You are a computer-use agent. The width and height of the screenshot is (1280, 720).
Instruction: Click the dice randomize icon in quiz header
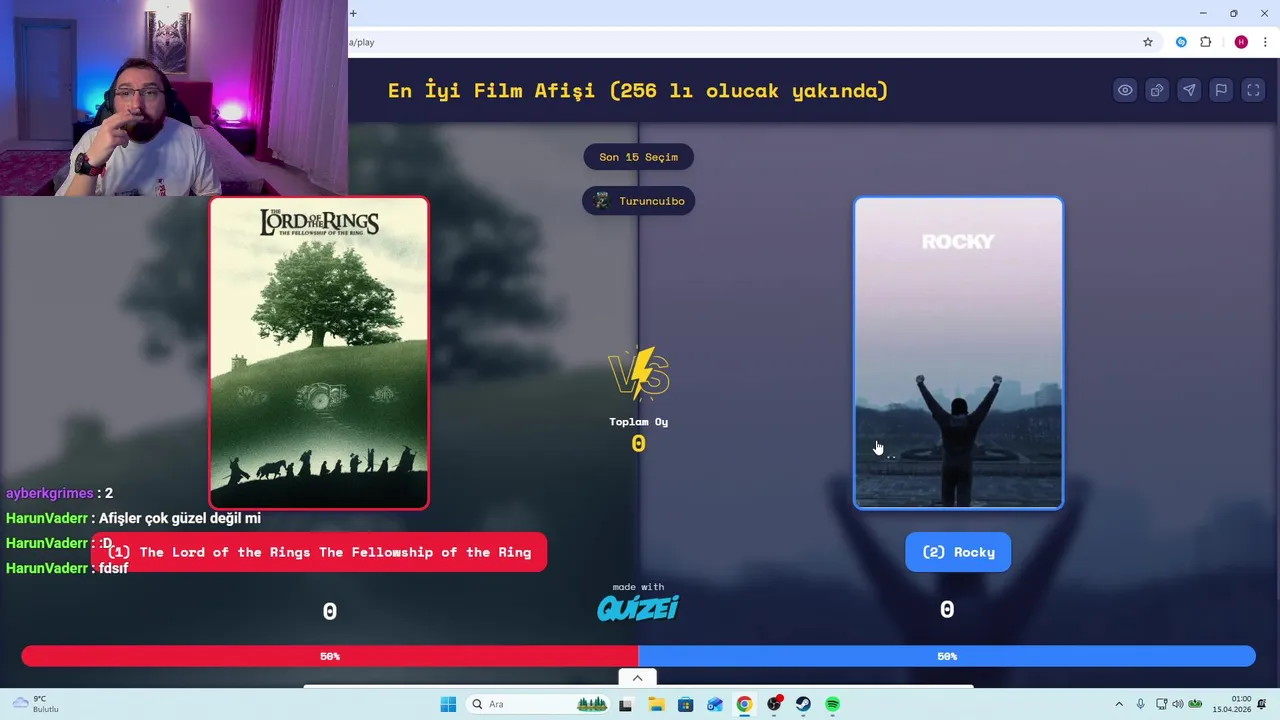point(1157,90)
